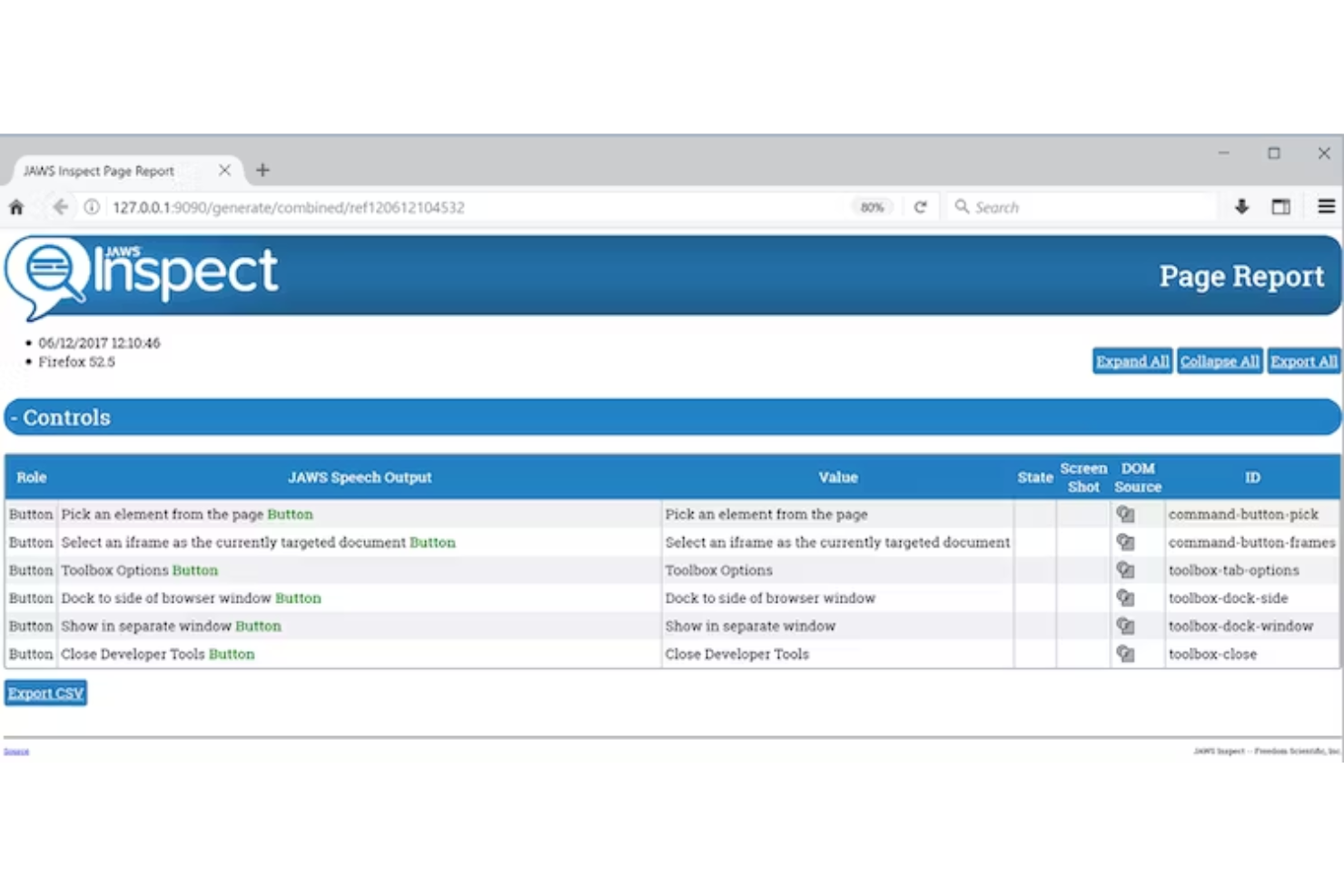Open DOM source for toolbox-dock-side row
This screenshot has width=1344, height=896.
tap(1125, 598)
